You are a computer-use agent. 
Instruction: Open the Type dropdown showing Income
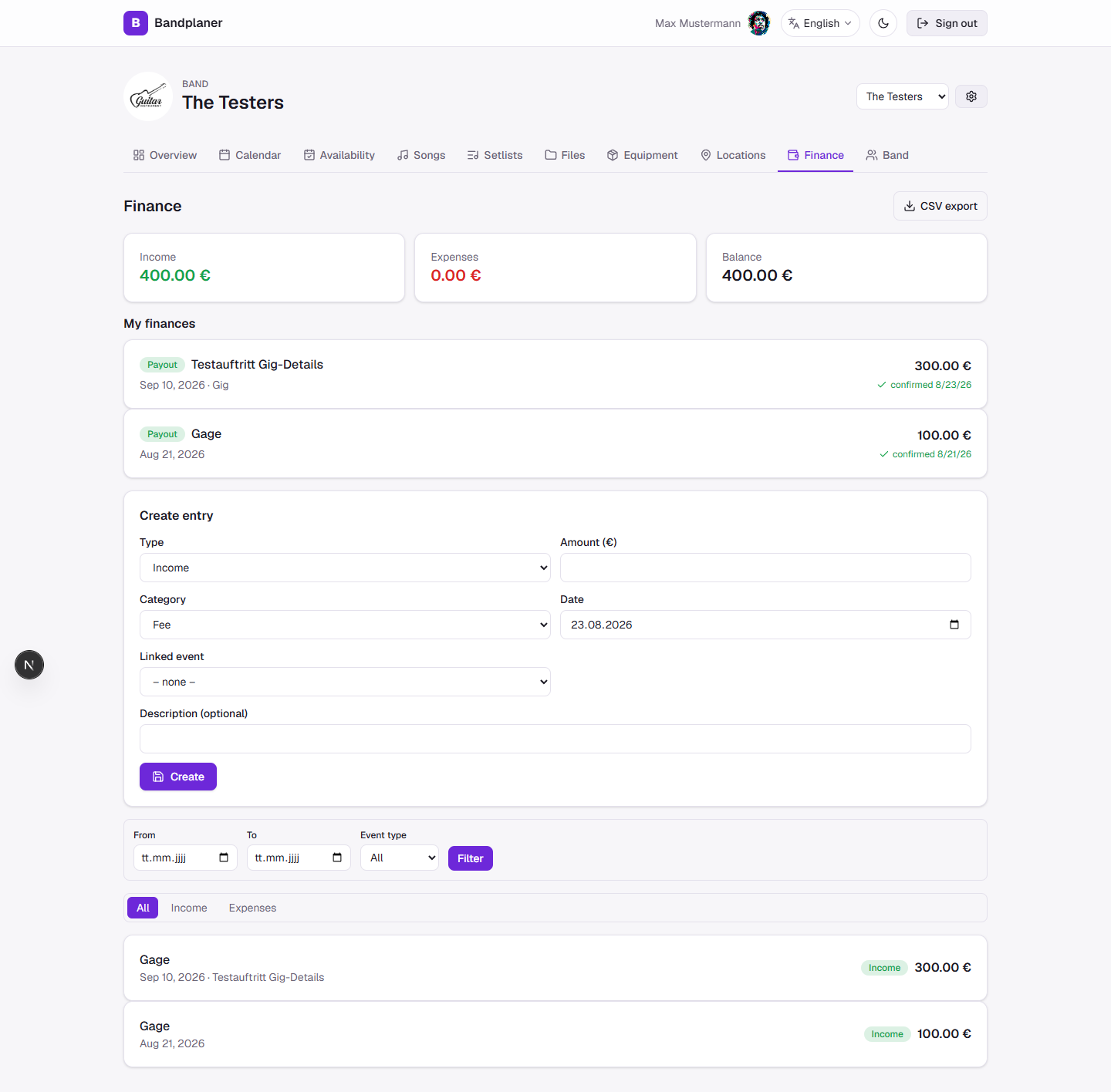(345, 568)
